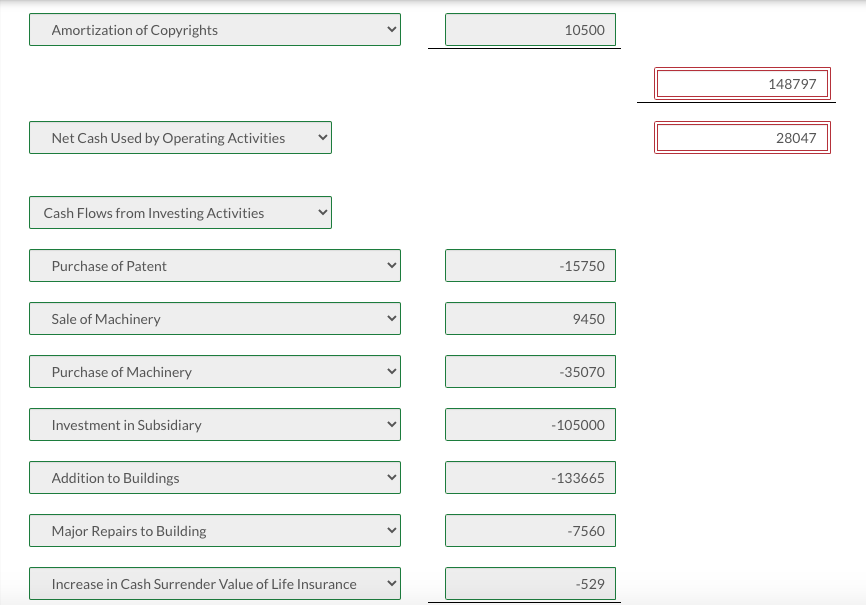Open the Purchase of Machinery dropdown
866x605 pixels.
click(215, 372)
